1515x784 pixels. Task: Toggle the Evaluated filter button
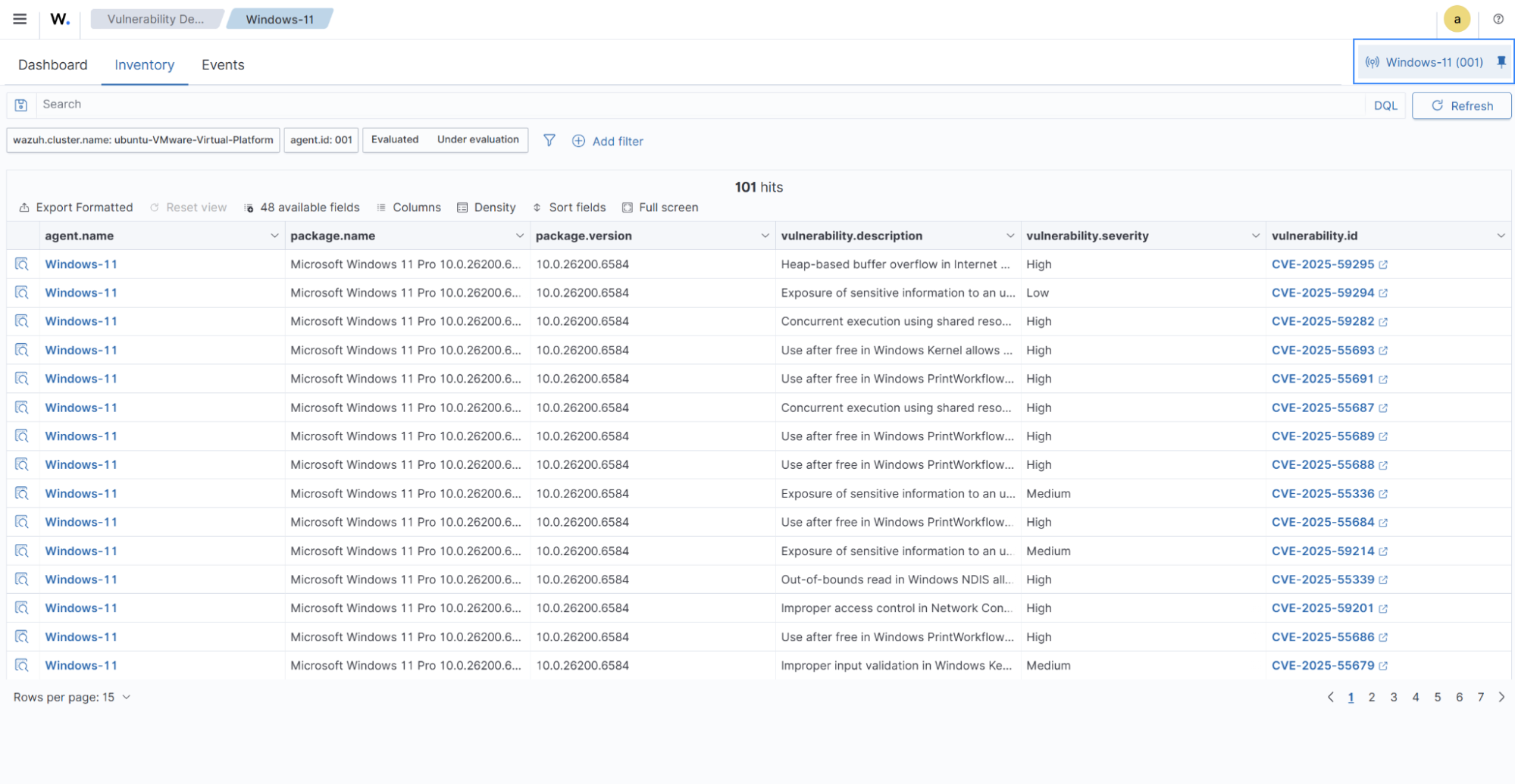[395, 140]
